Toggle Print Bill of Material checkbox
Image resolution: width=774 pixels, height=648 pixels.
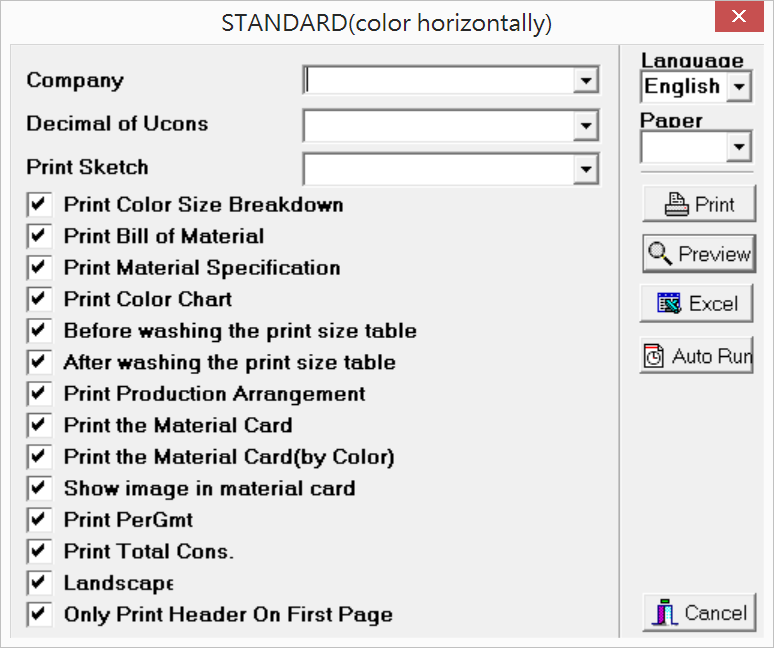pos(39,236)
